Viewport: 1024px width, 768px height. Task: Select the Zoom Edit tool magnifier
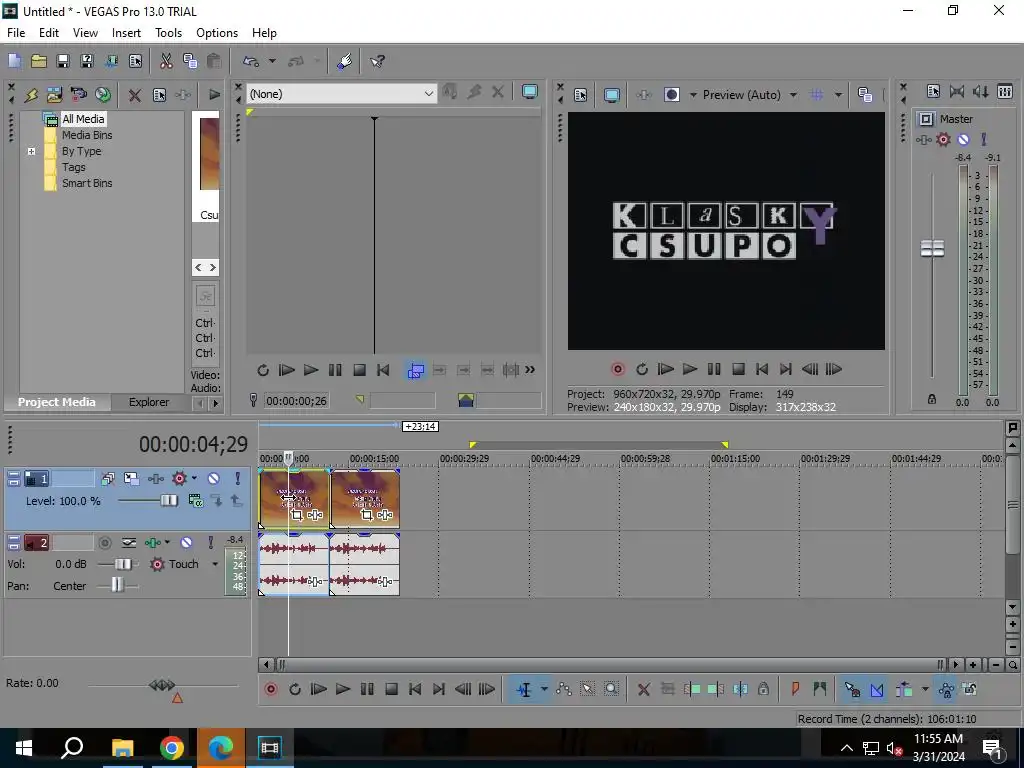pos(611,690)
